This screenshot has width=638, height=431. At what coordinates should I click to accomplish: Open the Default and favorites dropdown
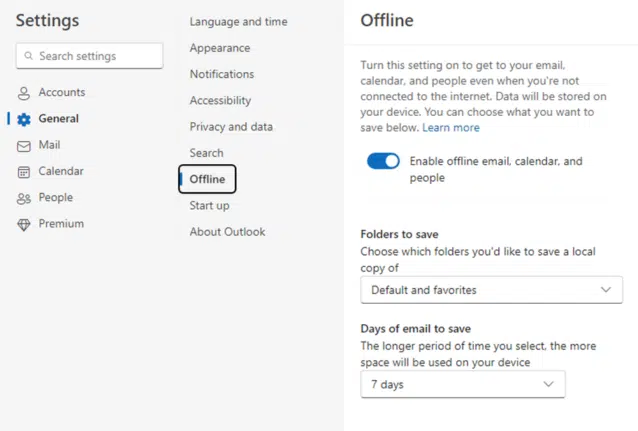(x=491, y=290)
